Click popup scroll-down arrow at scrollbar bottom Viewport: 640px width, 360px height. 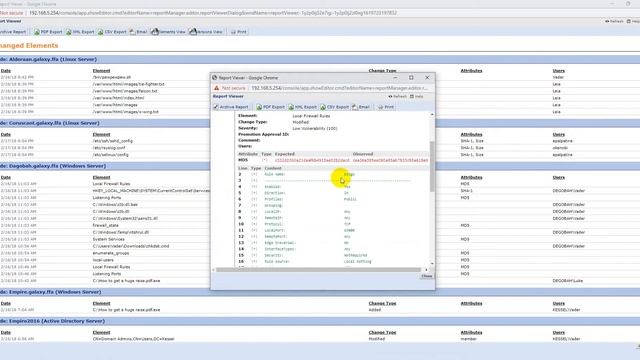tap(432, 264)
